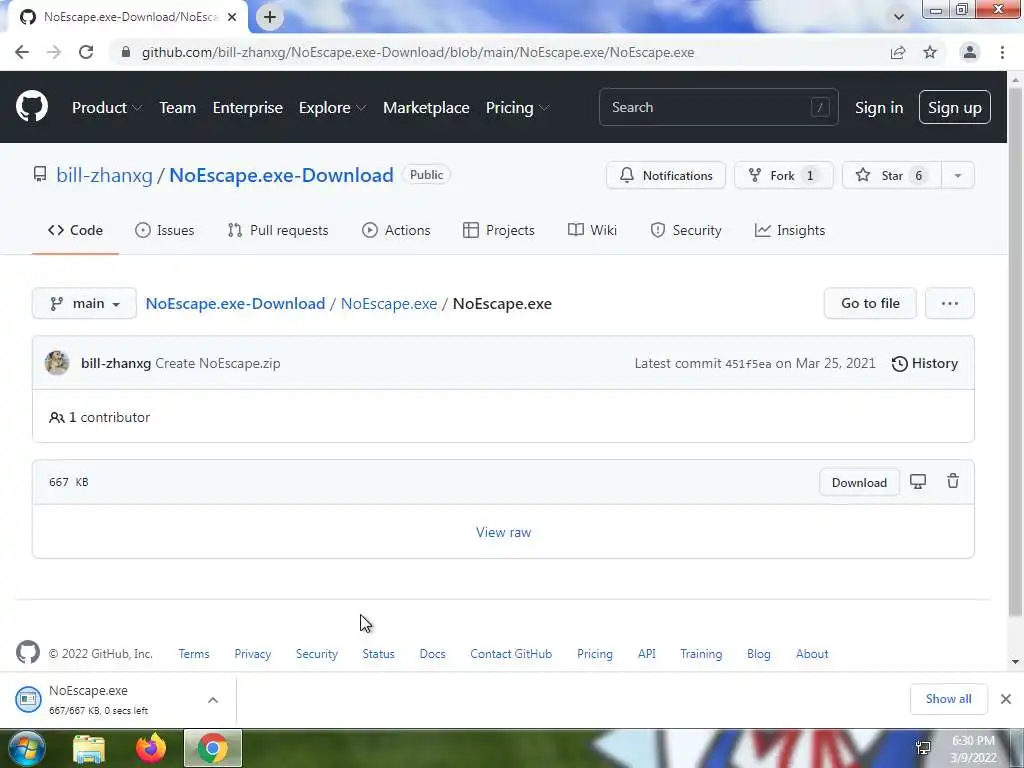This screenshot has width=1024, height=768.
Task: Click the browser address bar URL
Action: [418, 52]
